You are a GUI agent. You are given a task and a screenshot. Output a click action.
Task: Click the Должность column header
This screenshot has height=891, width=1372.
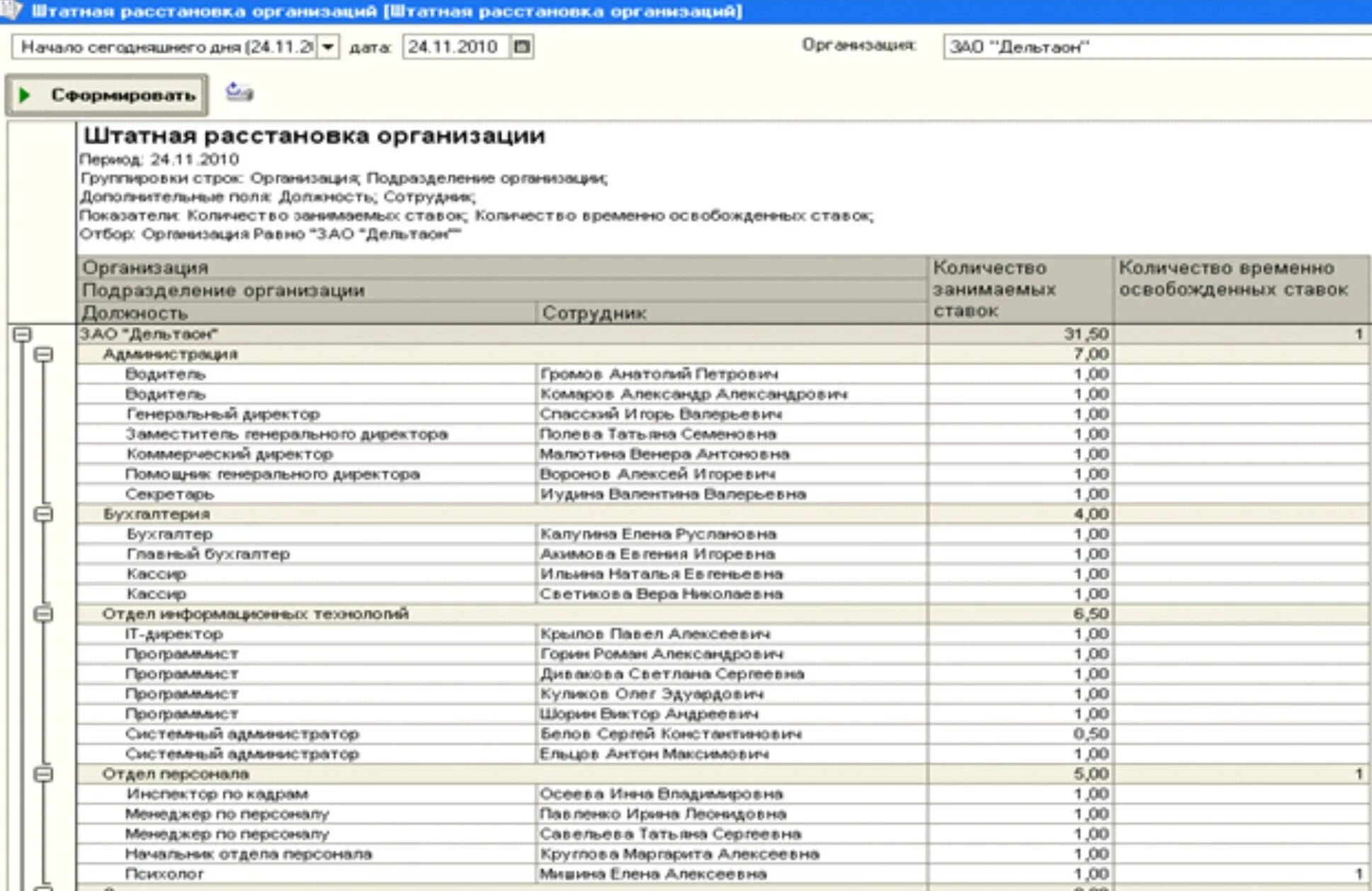tap(306, 312)
